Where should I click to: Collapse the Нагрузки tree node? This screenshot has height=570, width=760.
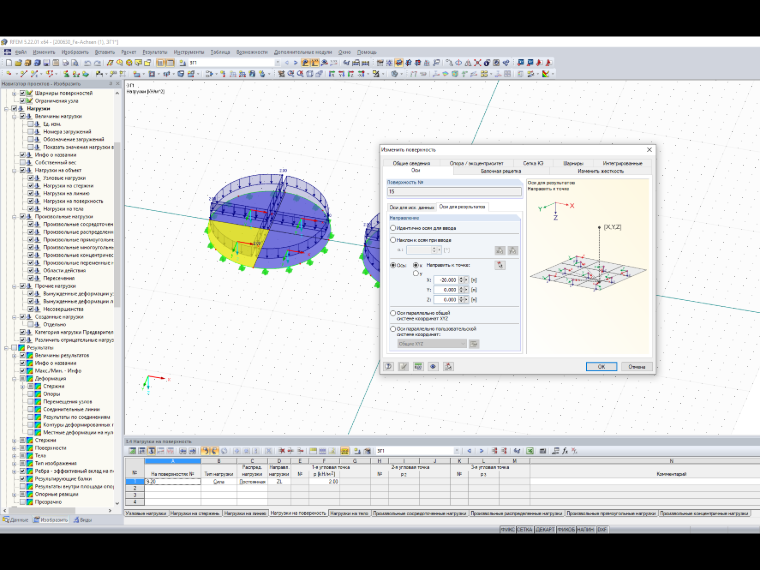click(x=6, y=109)
